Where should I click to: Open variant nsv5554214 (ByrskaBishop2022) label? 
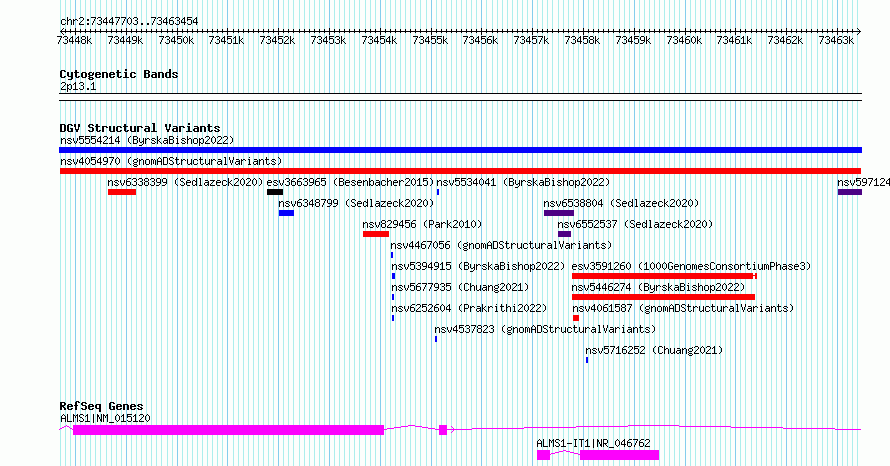(147, 140)
